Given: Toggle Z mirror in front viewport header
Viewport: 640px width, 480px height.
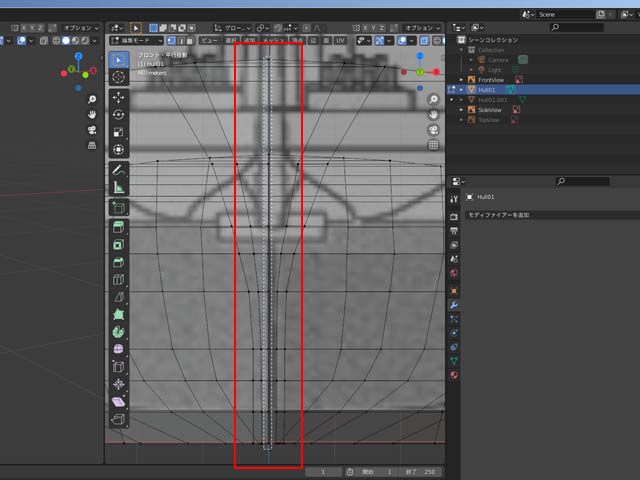Looking at the screenshot, I should (x=382, y=28).
